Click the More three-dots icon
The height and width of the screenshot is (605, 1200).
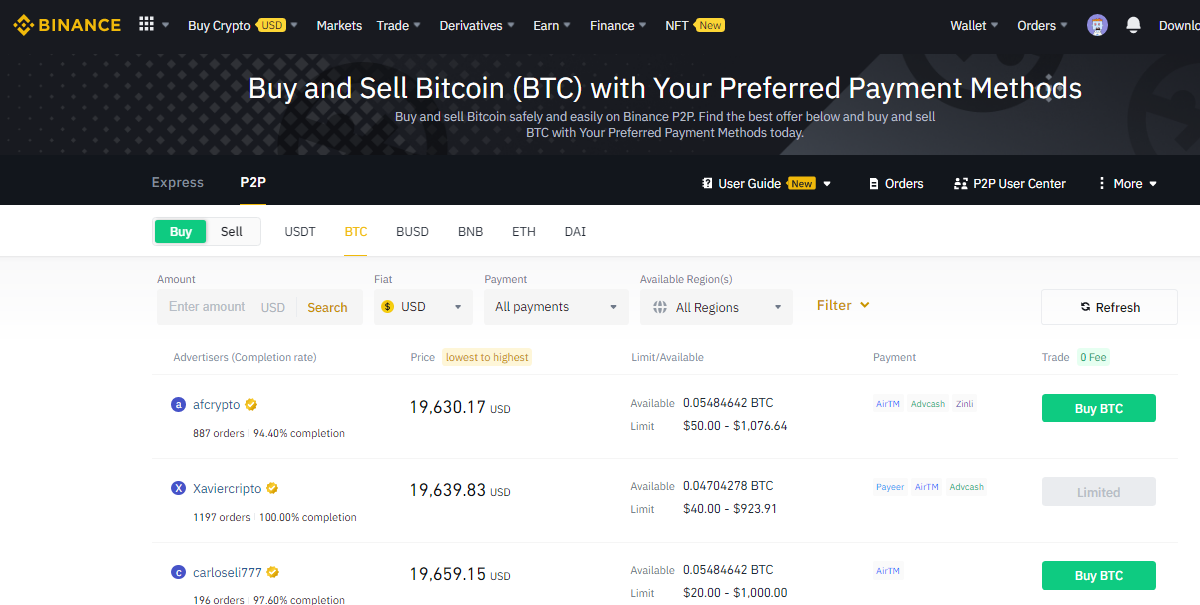pos(1102,184)
